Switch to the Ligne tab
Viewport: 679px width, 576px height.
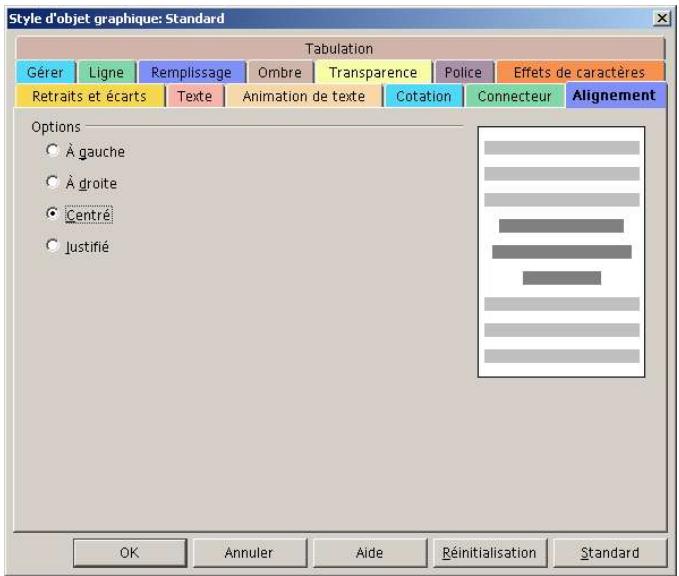coord(107,72)
